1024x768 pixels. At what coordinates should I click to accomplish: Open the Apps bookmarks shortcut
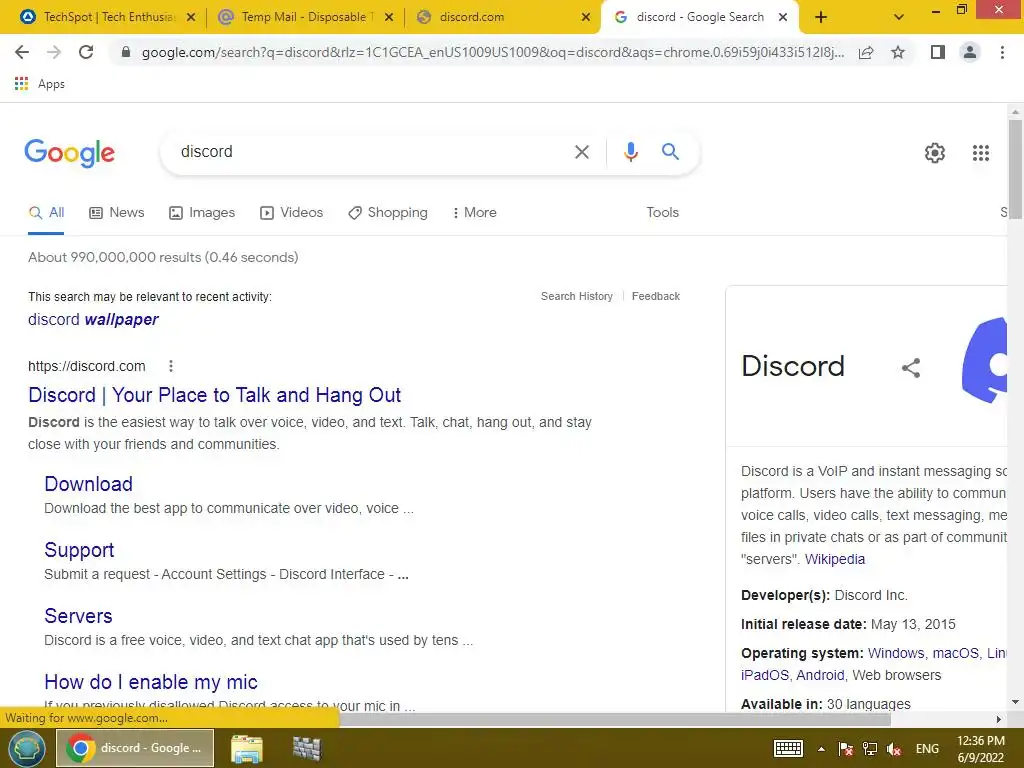(x=40, y=84)
